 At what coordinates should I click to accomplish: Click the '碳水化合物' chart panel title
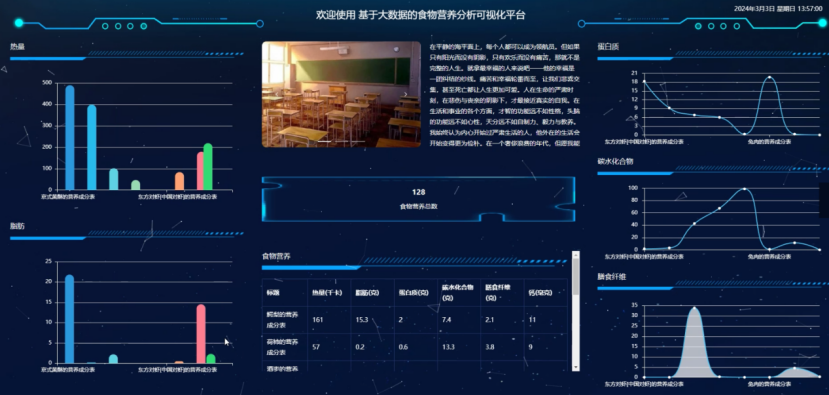pos(615,161)
